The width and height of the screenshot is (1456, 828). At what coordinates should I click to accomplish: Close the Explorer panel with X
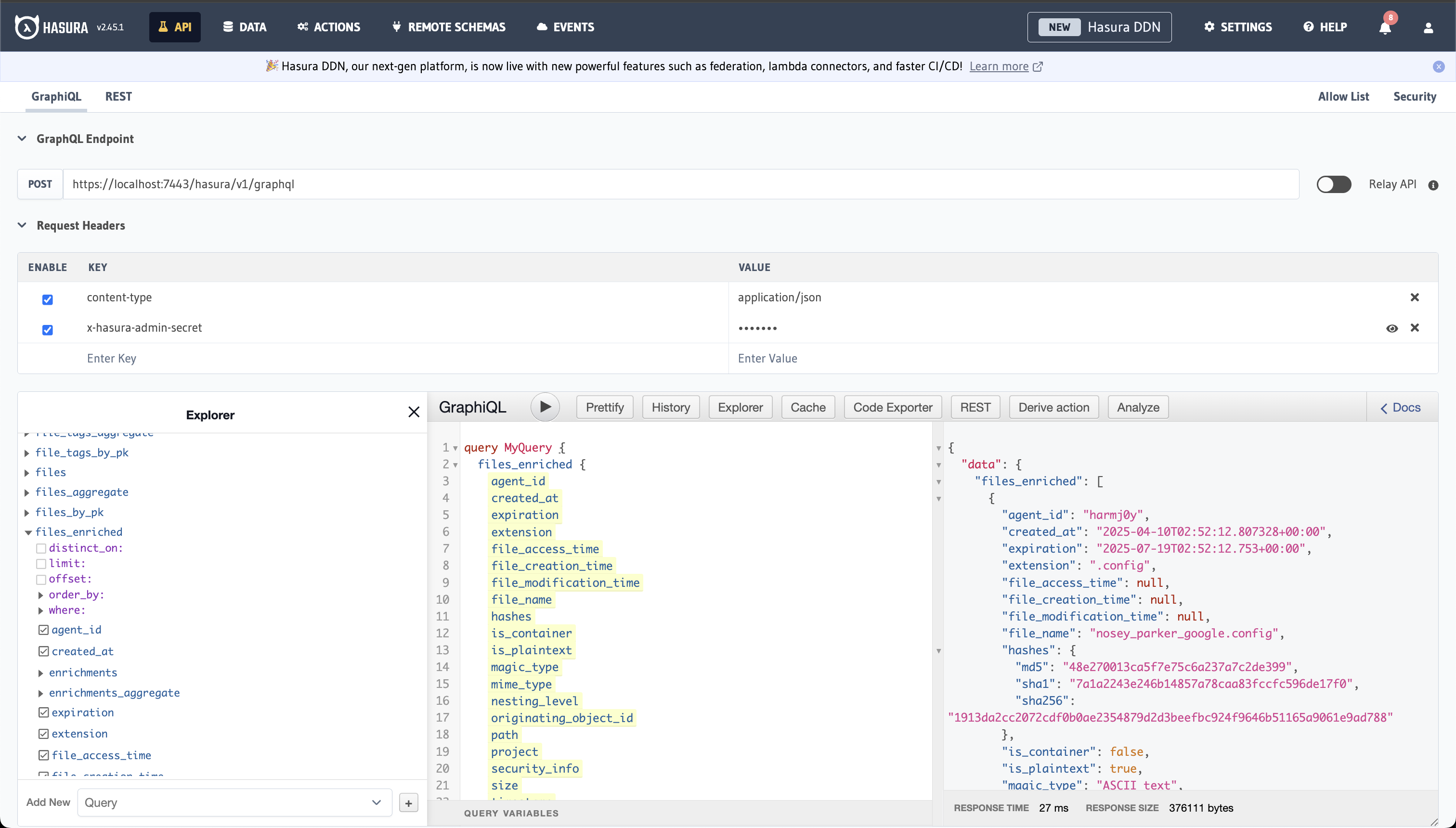[414, 412]
